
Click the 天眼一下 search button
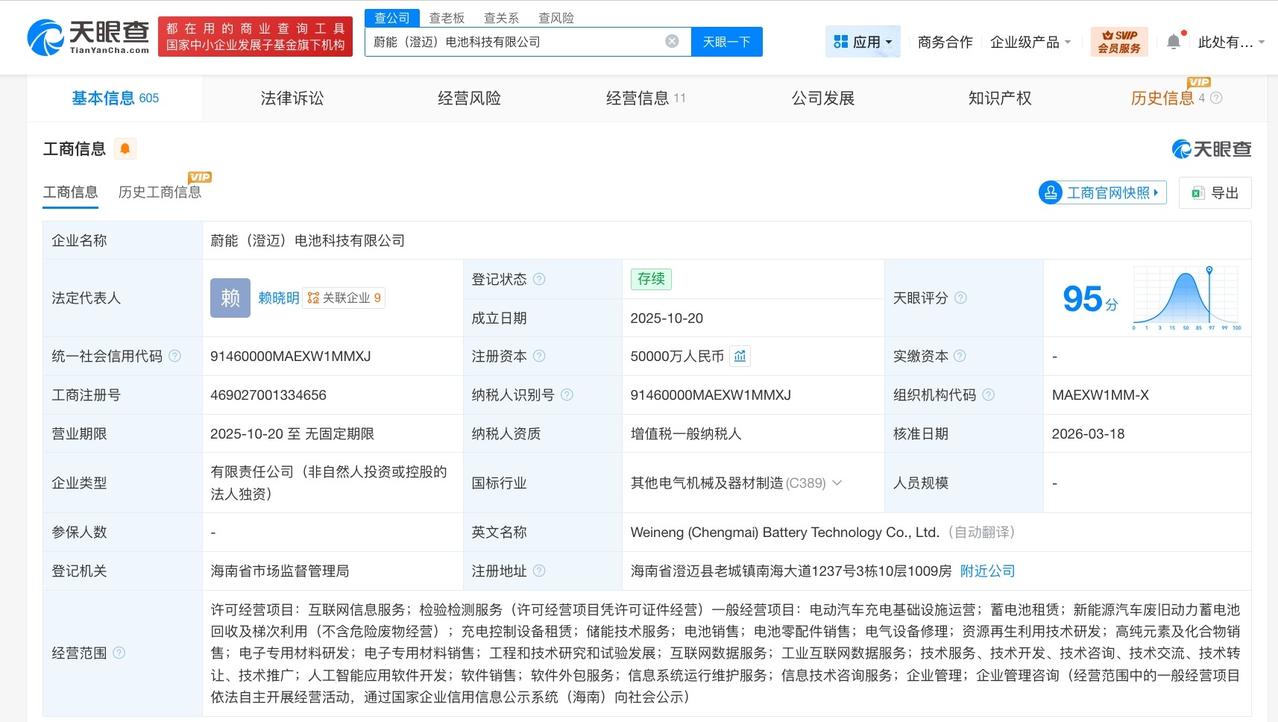[725, 41]
